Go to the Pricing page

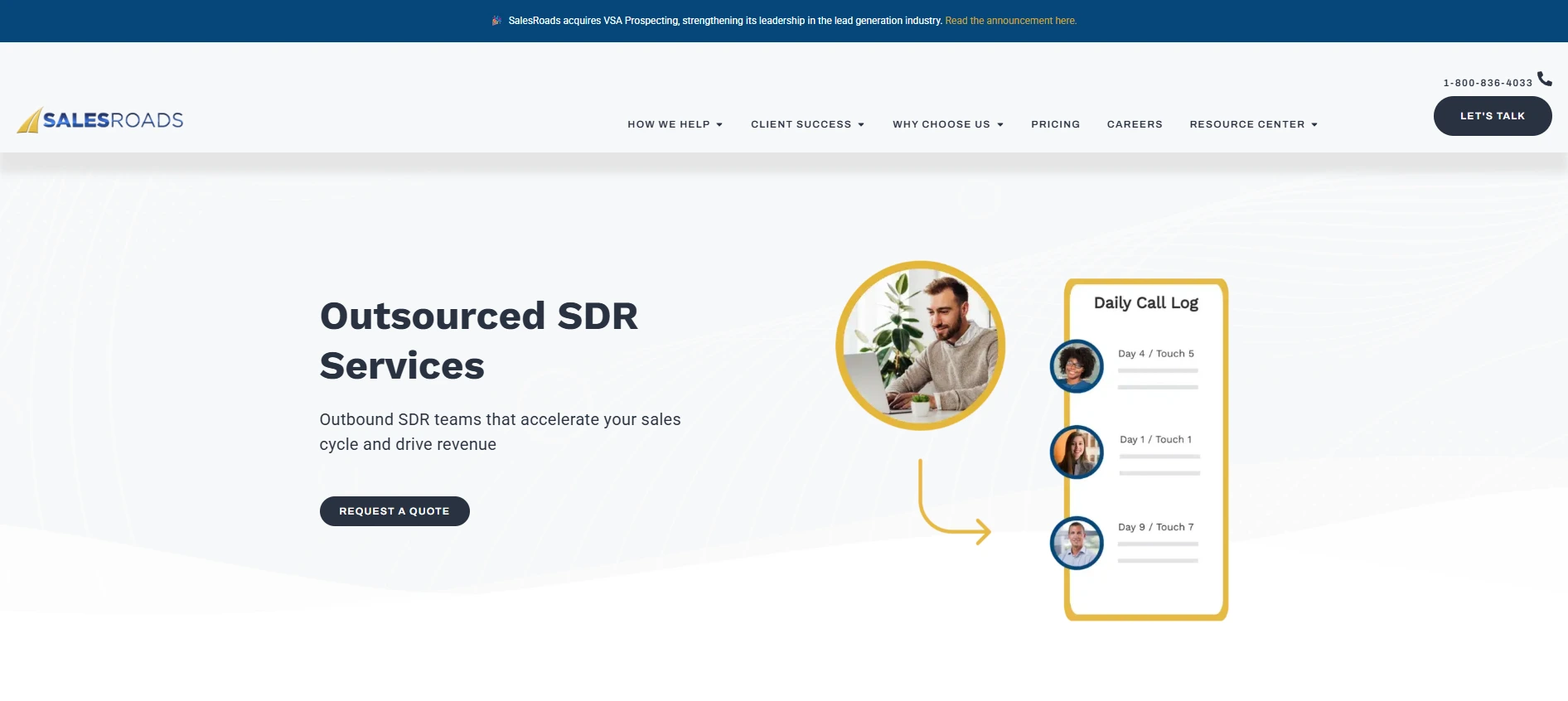pyautogui.click(x=1055, y=124)
